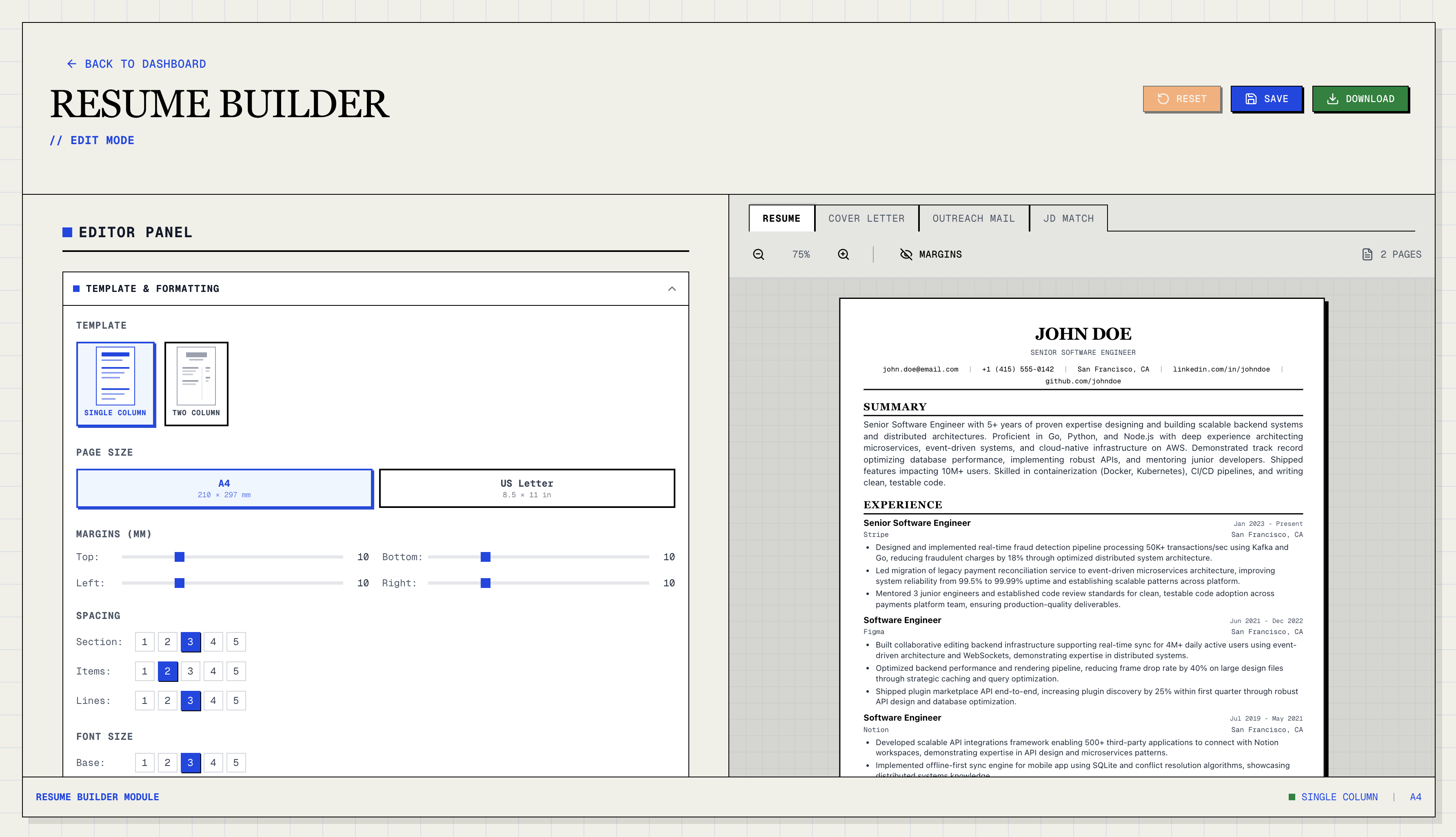The image size is (1456, 837).
Task: Select A4 page size option
Action: point(224,488)
